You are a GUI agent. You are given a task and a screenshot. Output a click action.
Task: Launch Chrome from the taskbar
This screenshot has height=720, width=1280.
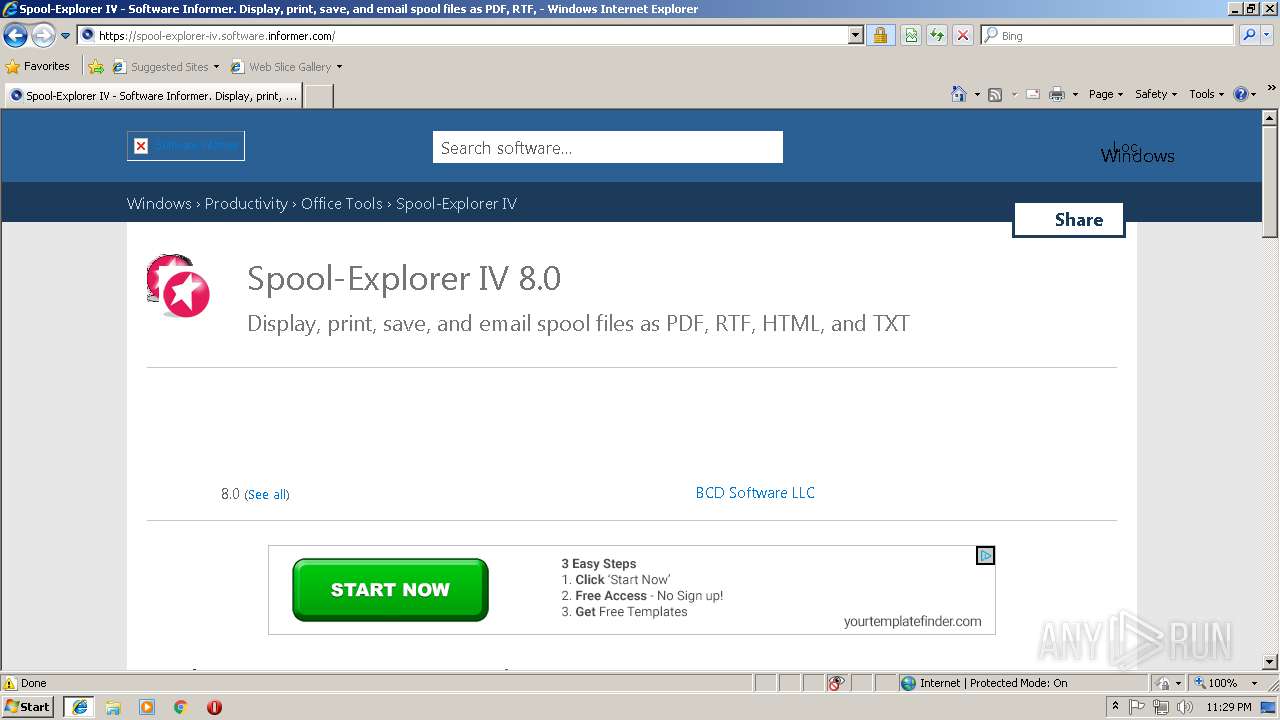181,707
